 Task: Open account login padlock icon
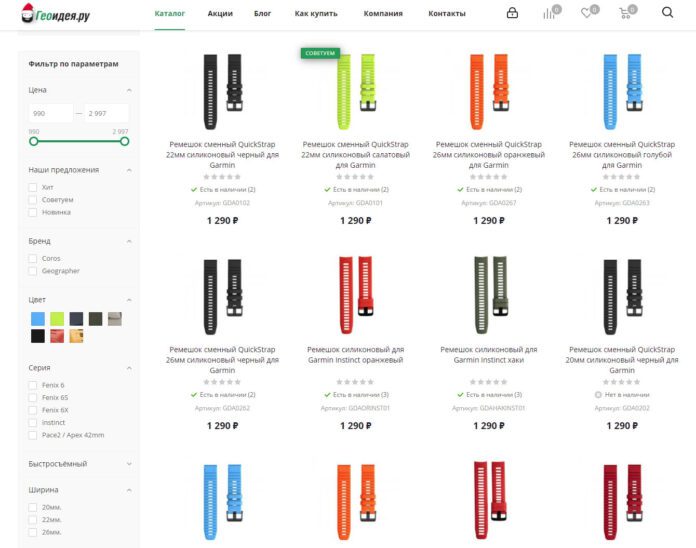(512, 13)
